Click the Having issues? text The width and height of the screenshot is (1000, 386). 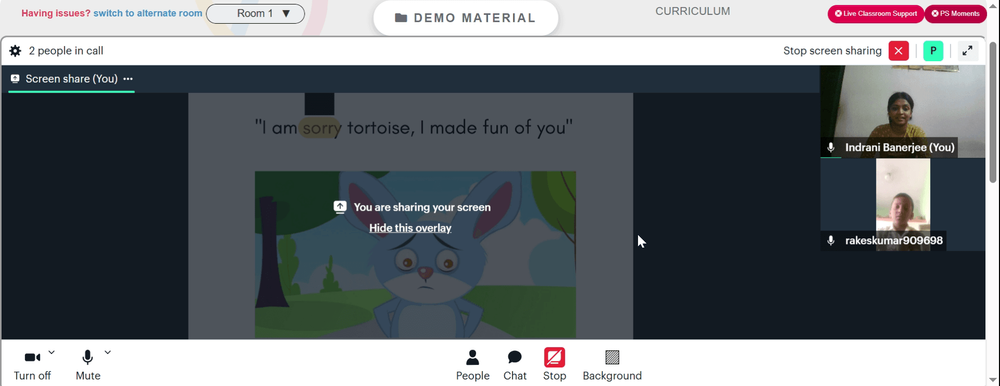click(56, 13)
